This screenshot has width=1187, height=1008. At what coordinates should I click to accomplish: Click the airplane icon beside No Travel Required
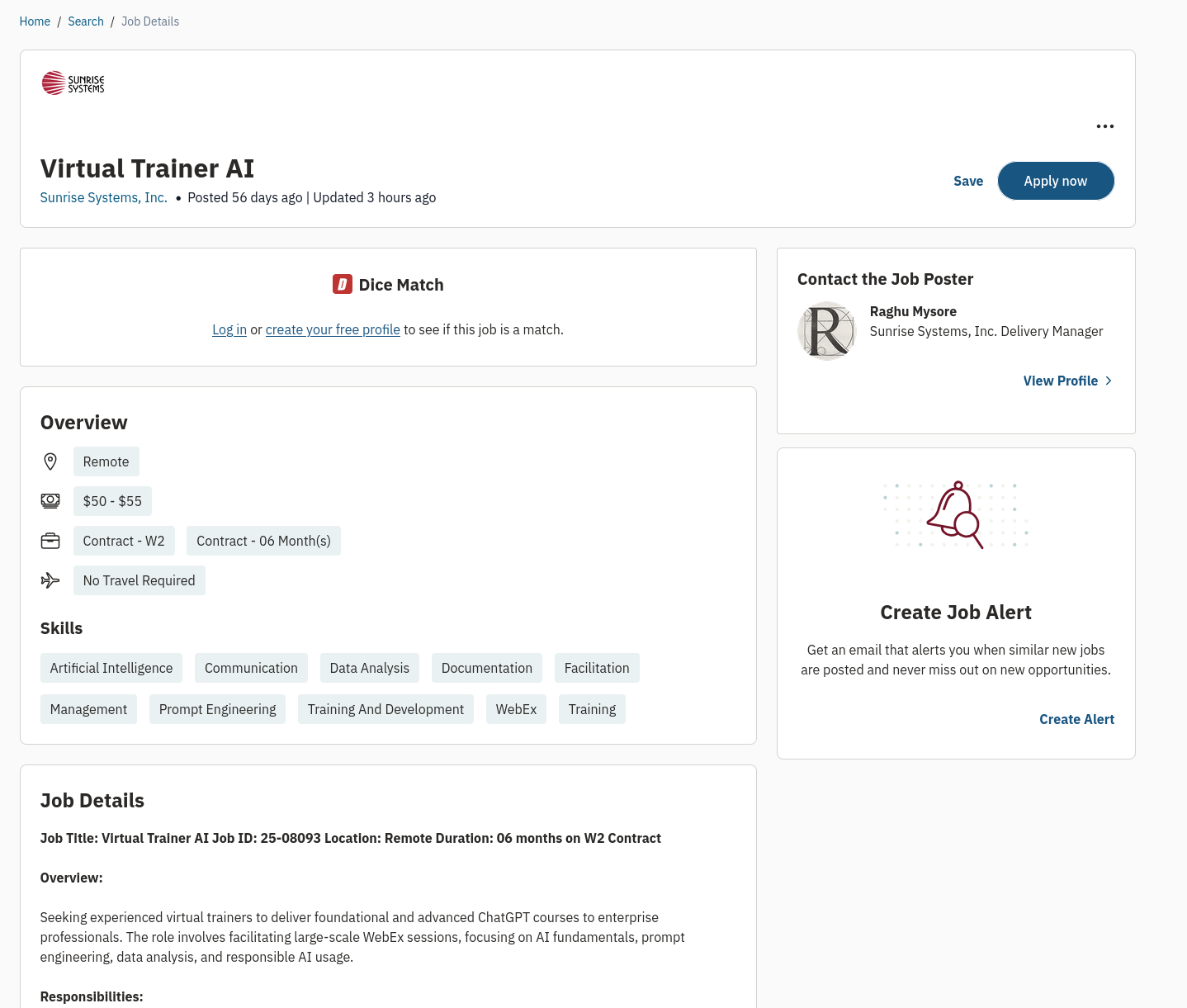(50, 580)
